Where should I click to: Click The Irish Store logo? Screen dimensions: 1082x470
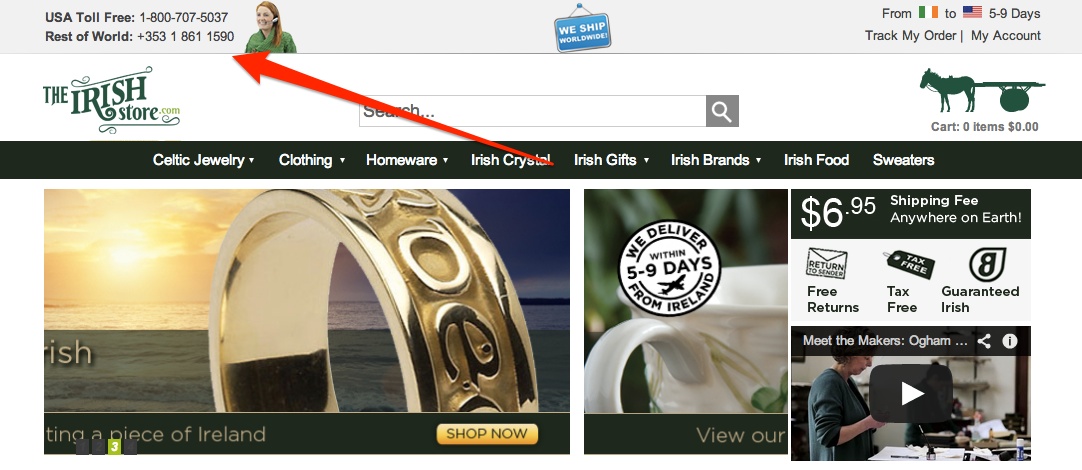[111, 100]
